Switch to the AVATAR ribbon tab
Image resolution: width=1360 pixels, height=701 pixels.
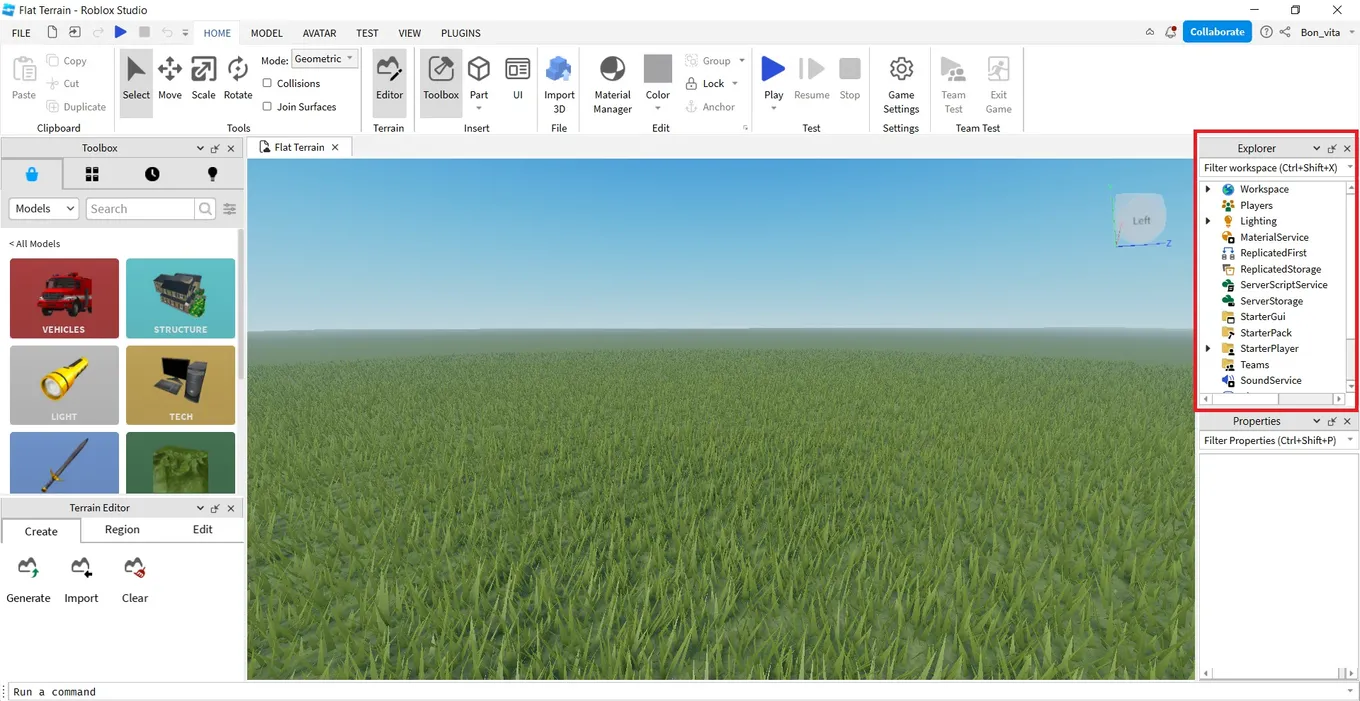[x=320, y=33]
